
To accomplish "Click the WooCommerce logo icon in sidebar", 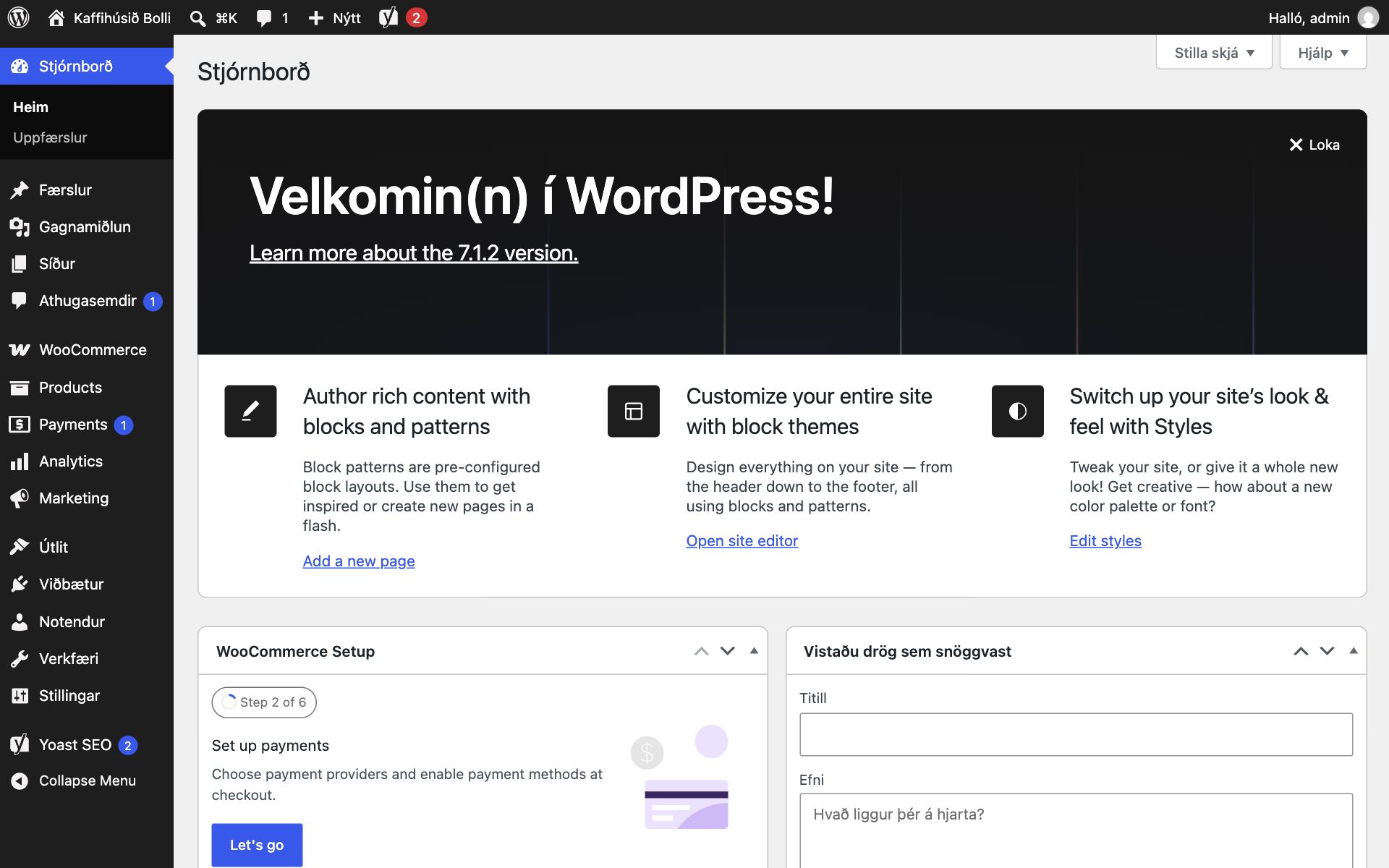I will coord(20,350).
